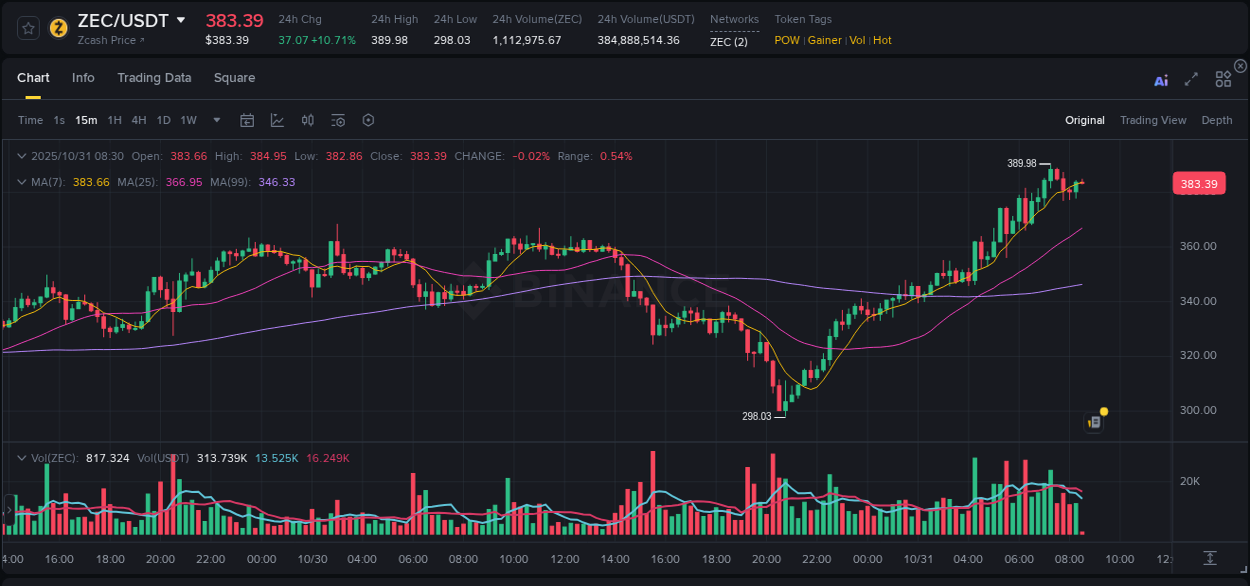Open chart settings via the hexagon gear icon
Image resolution: width=1250 pixels, height=586 pixels.
tap(368, 120)
